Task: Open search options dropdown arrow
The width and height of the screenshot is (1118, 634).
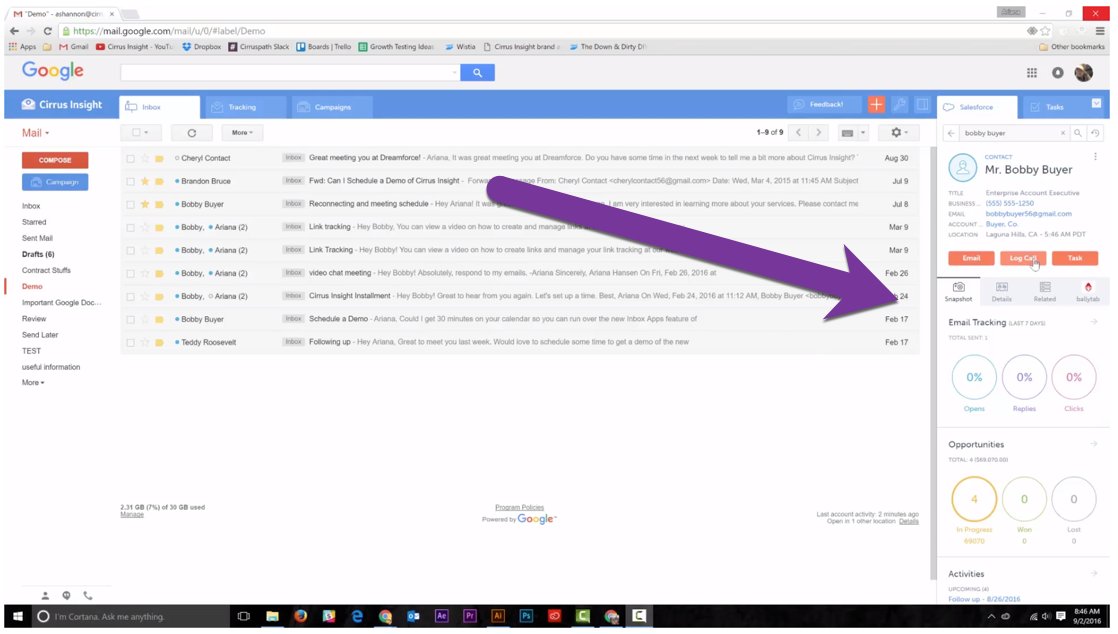Action: [454, 73]
